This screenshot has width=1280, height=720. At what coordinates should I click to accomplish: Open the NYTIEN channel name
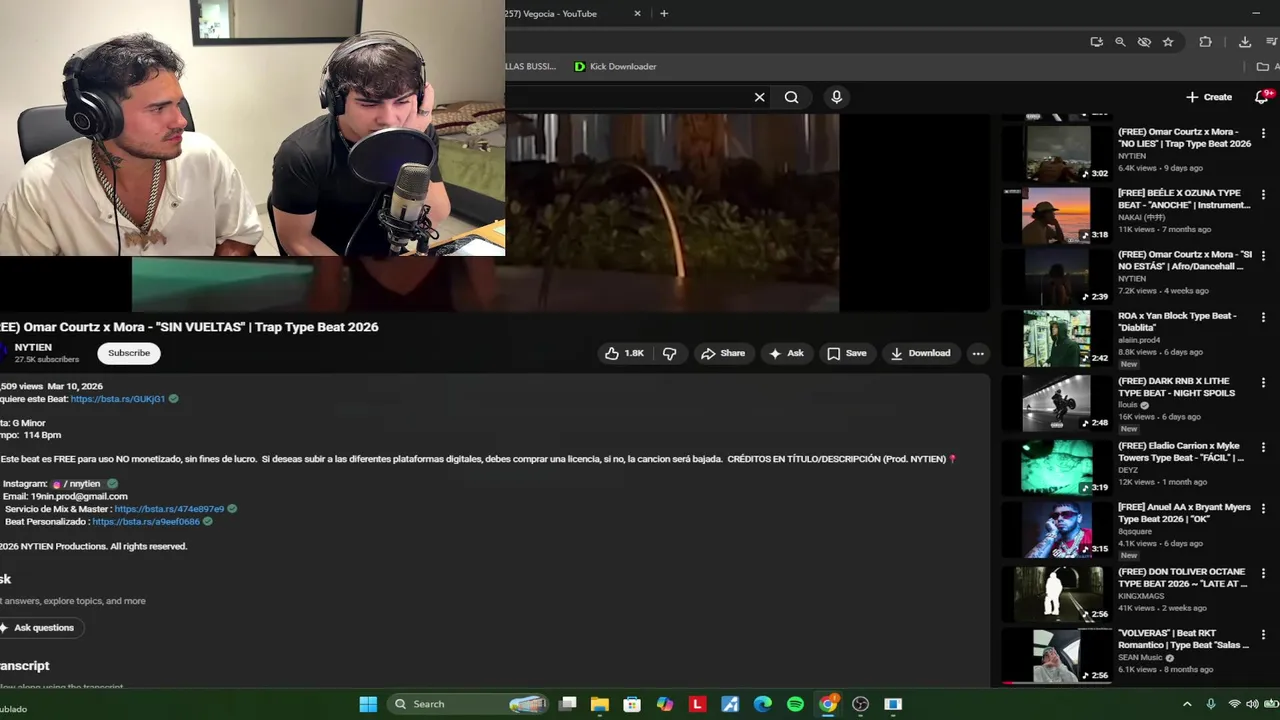(33, 347)
